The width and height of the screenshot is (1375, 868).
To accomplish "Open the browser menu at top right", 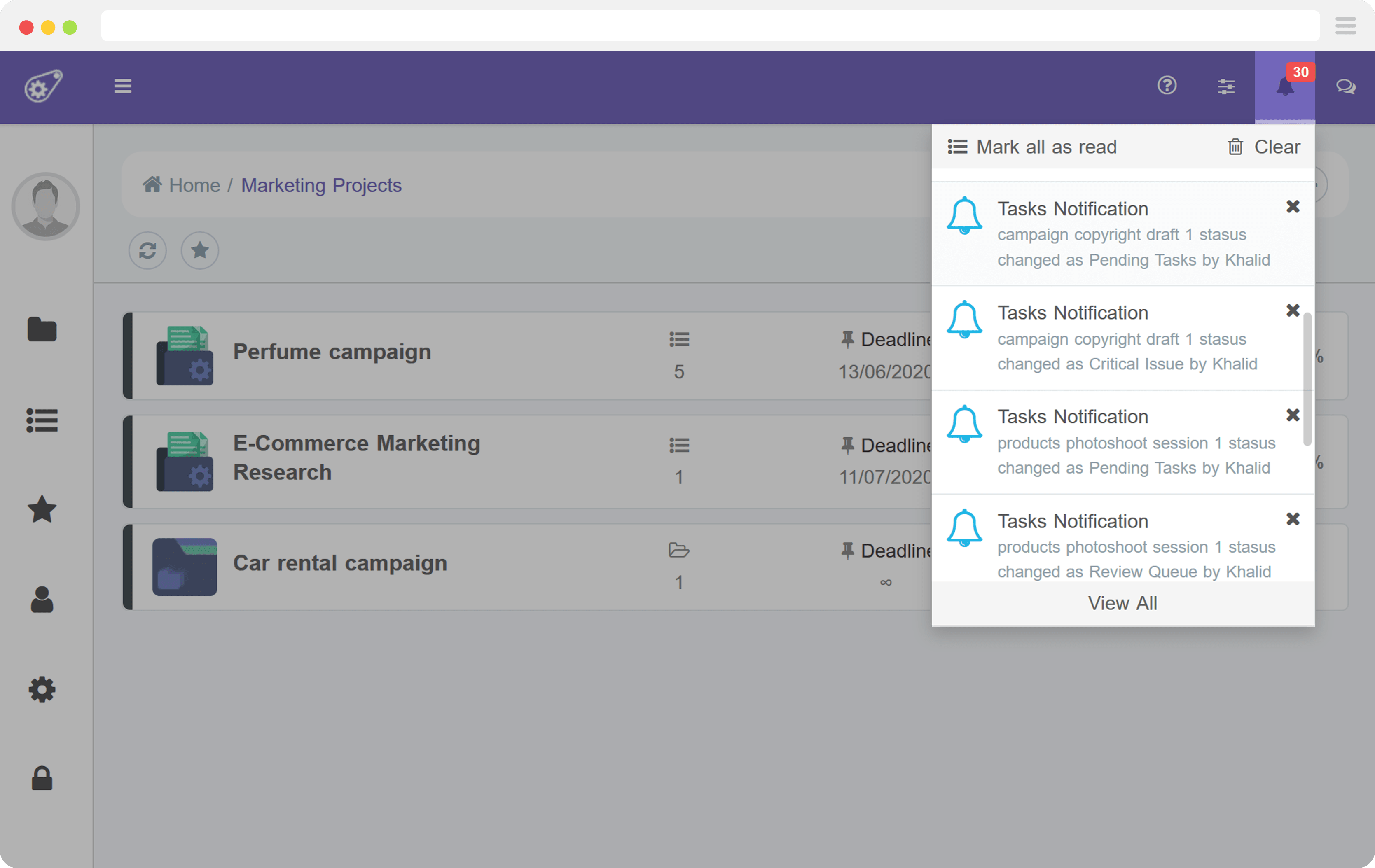I will coord(1345,26).
